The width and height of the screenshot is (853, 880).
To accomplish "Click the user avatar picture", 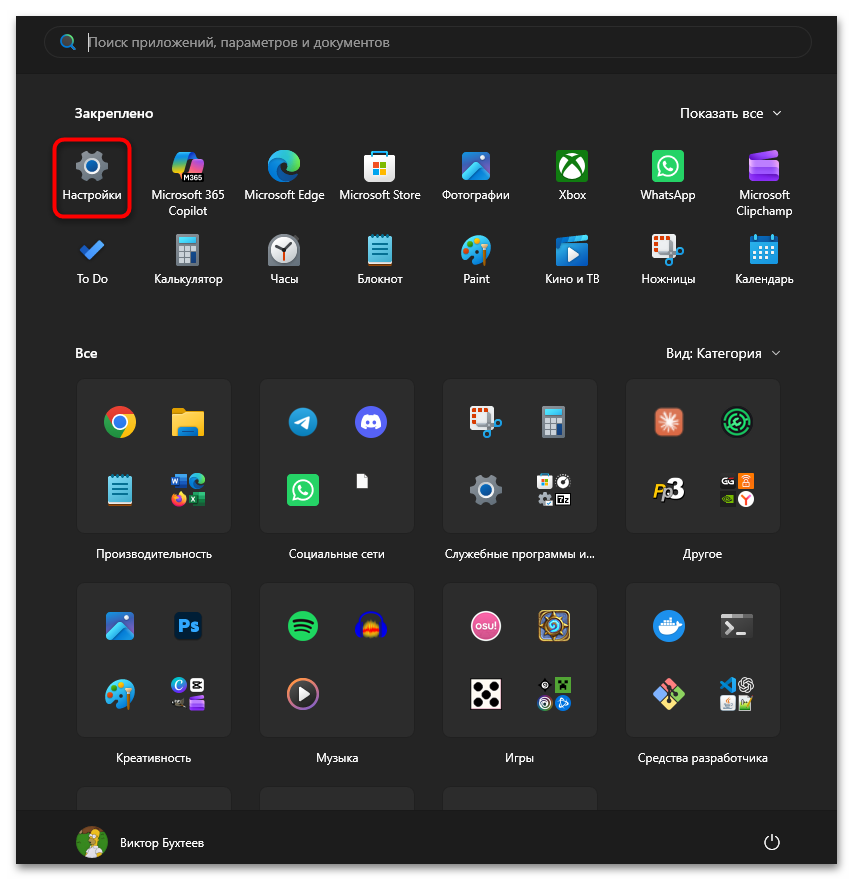I will click(x=91, y=842).
